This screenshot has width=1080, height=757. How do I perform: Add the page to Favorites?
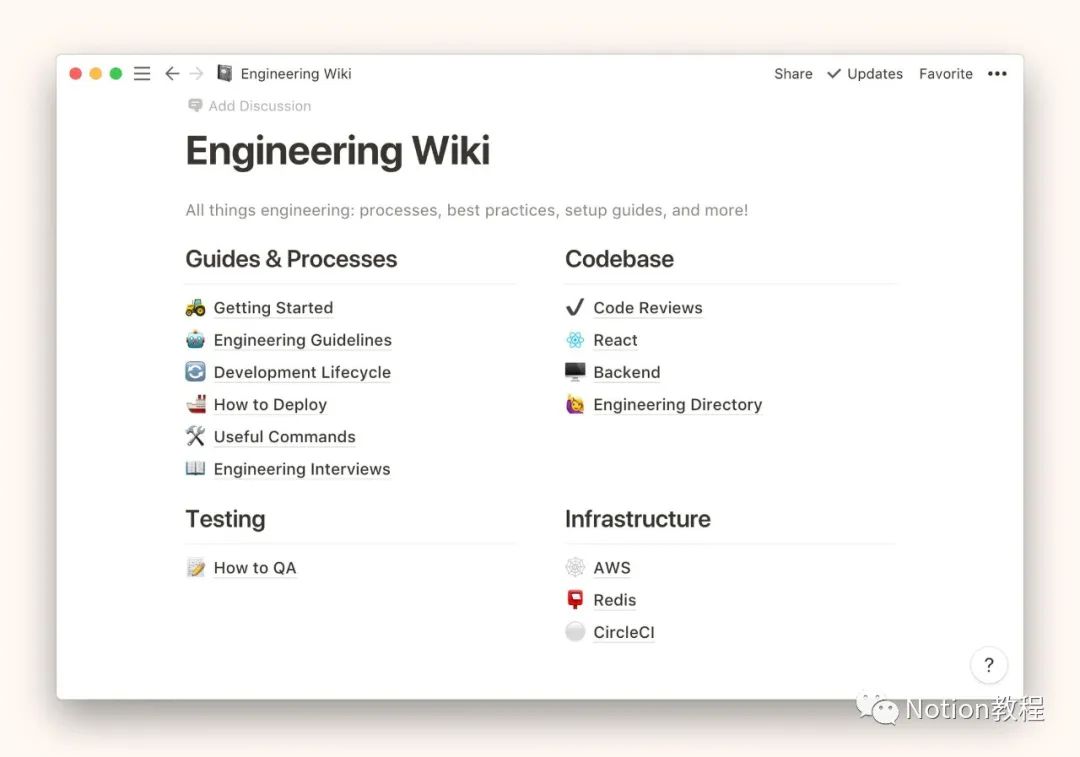pos(945,73)
